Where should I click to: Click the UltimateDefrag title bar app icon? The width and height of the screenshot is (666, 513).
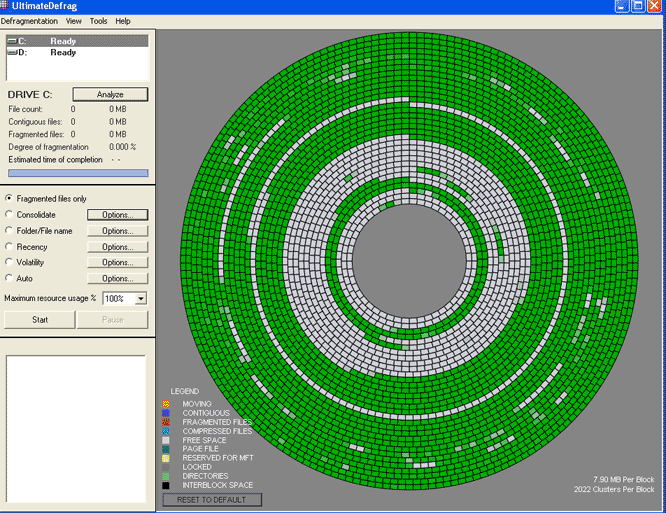coord(4,6)
